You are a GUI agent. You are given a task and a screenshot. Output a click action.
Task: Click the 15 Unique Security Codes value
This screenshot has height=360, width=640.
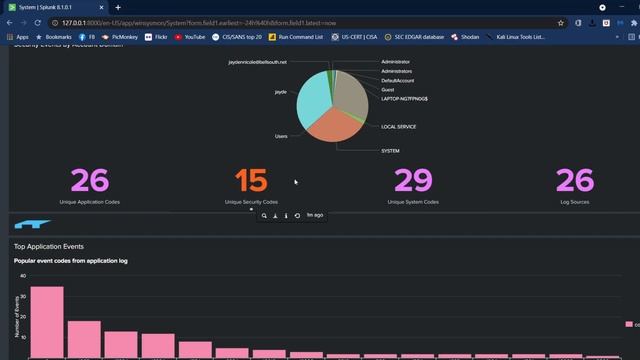click(251, 180)
